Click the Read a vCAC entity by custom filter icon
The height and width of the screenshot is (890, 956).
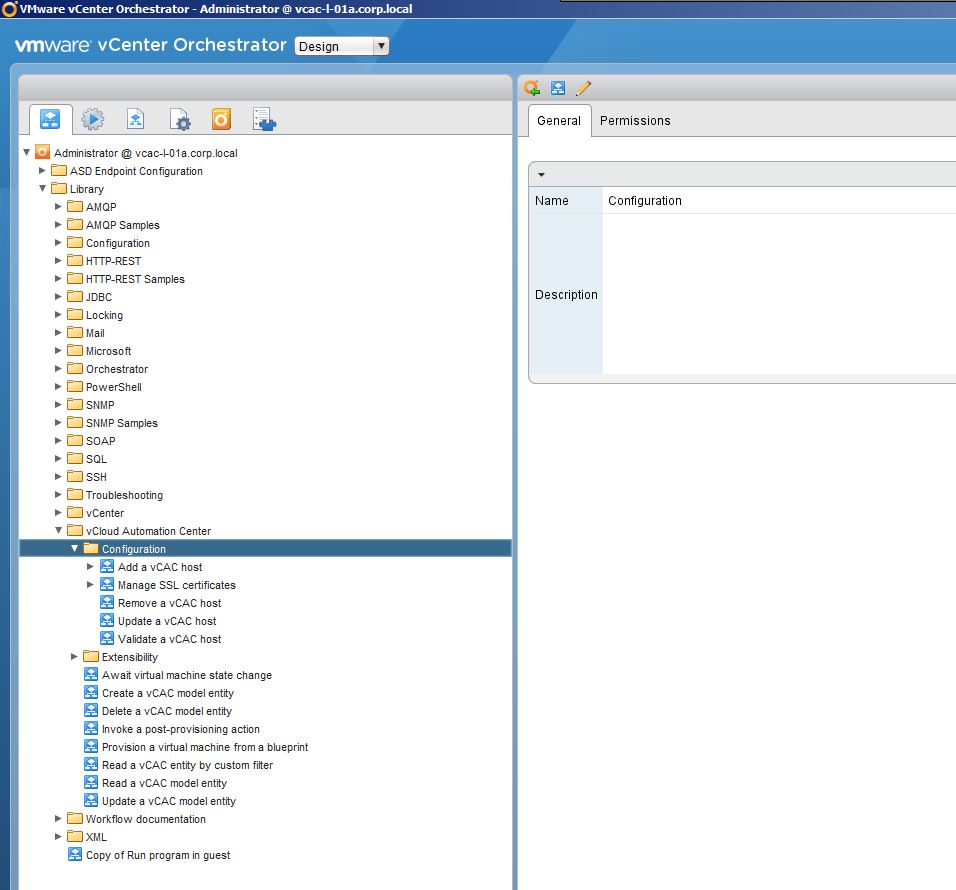click(91, 764)
